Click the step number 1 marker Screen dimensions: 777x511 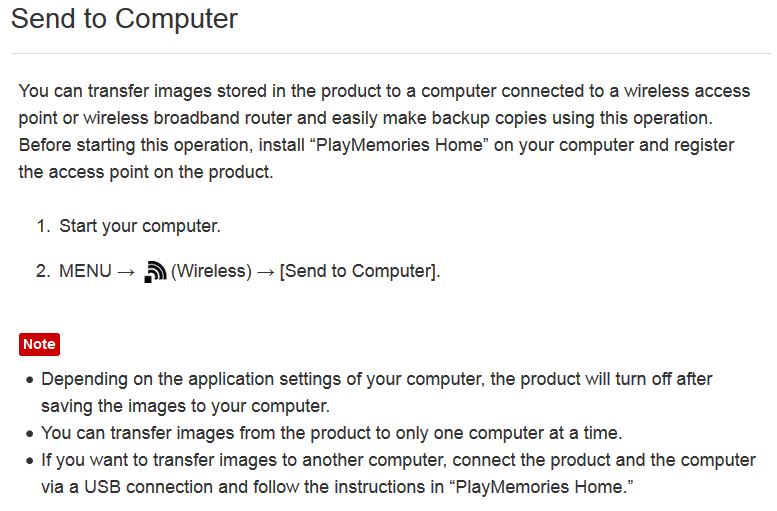tap(43, 226)
